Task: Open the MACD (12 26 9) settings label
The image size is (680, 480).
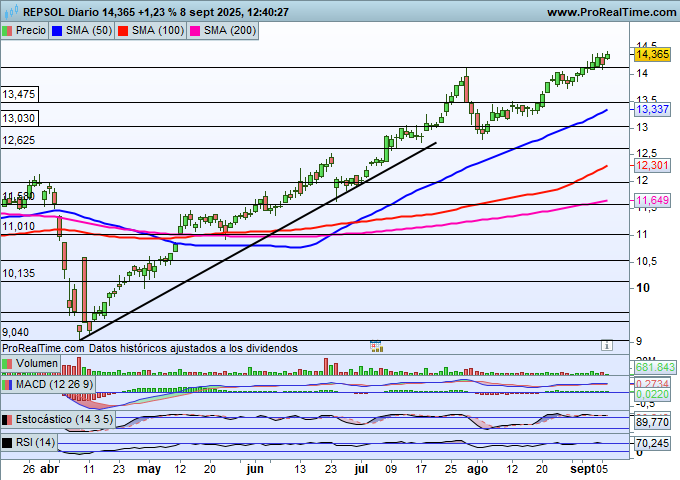Action: coord(55,384)
